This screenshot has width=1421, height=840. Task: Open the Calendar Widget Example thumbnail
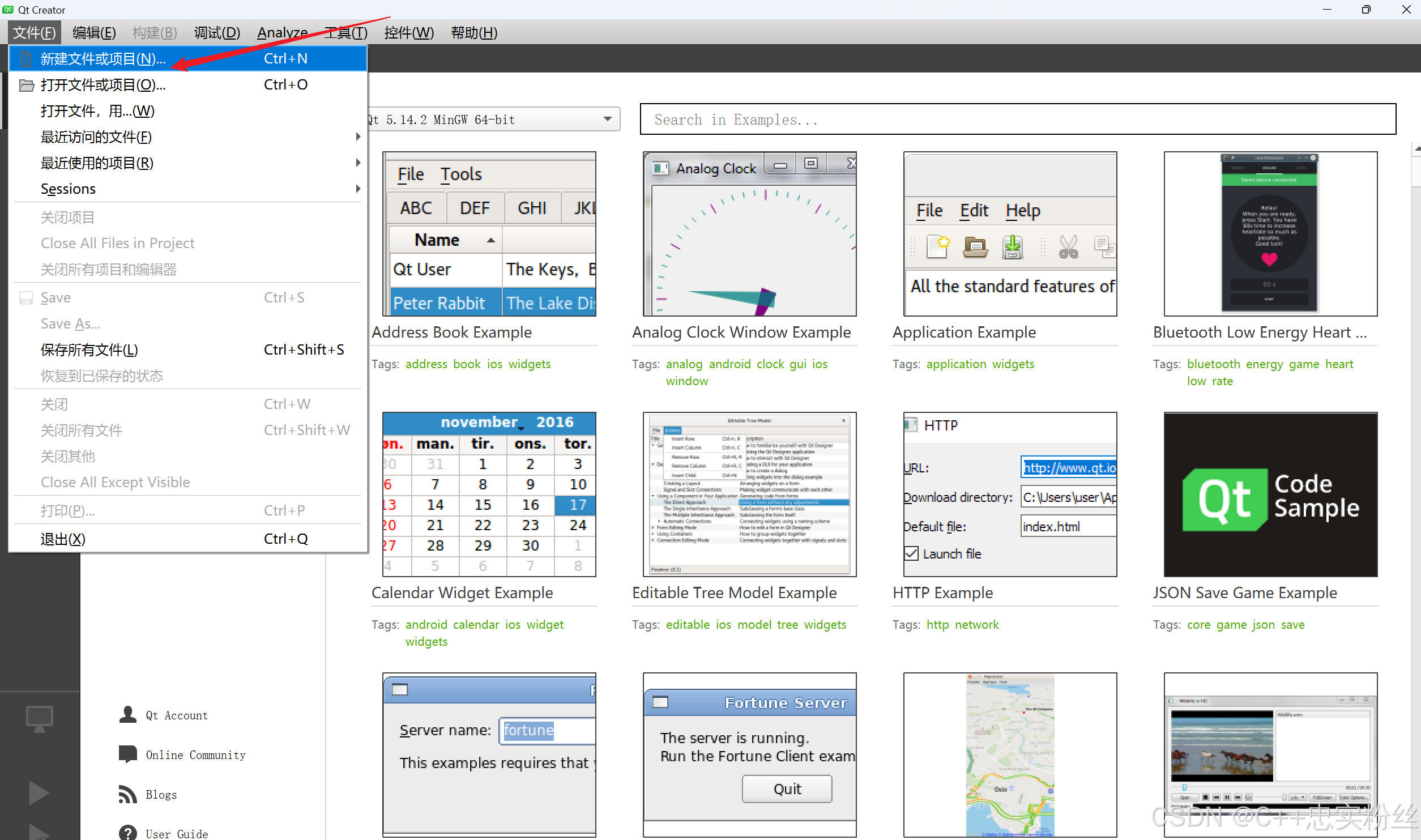[489, 494]
